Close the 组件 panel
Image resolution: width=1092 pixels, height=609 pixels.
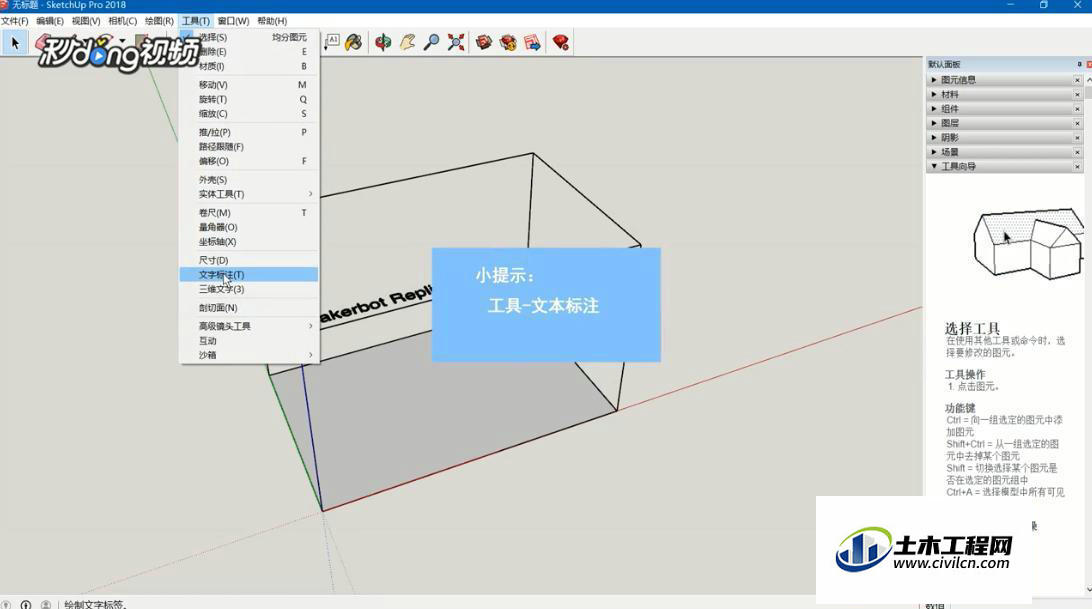[1077, 109]
